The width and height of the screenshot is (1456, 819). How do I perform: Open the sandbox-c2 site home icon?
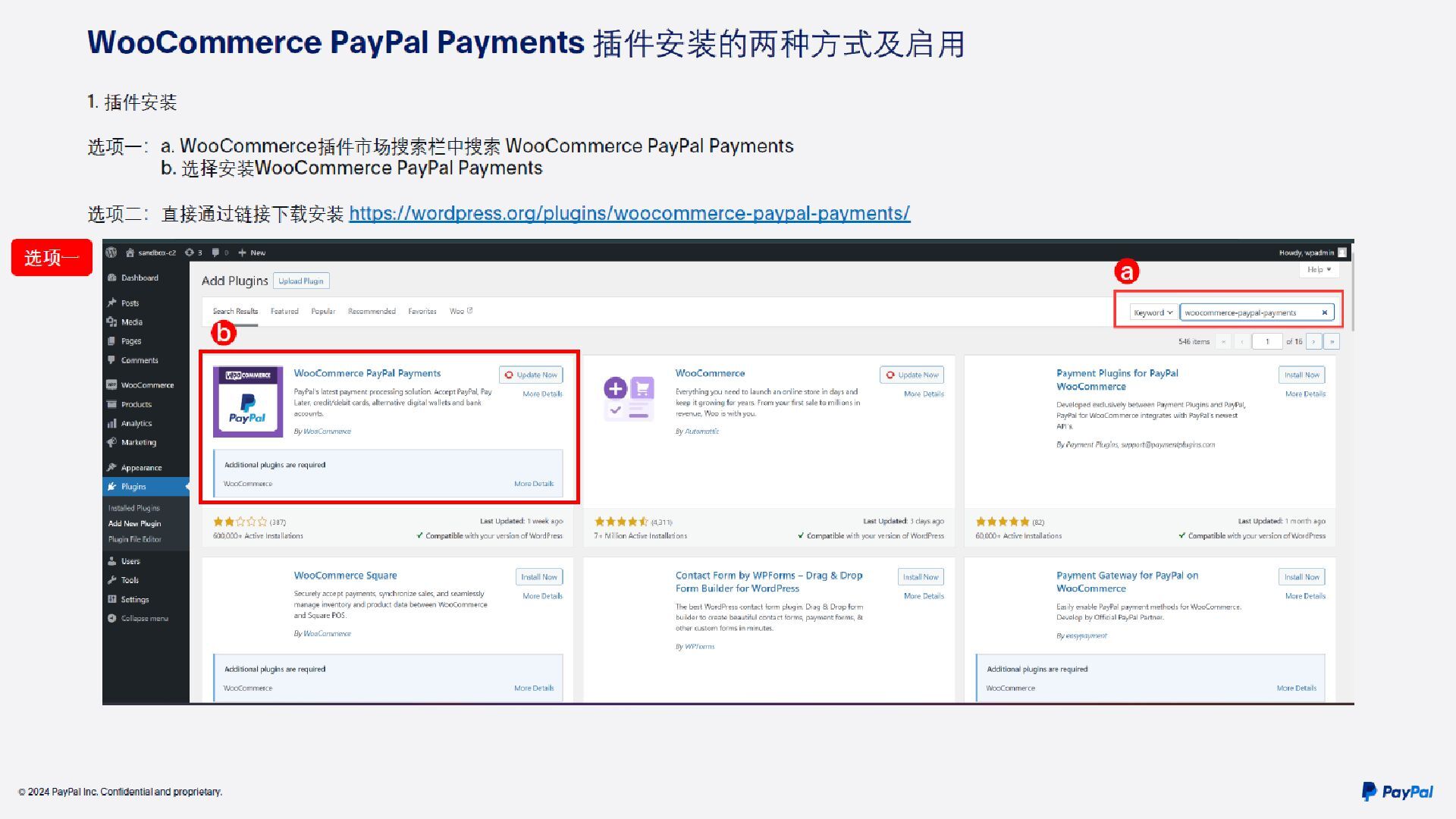click(x=130, y=253)
